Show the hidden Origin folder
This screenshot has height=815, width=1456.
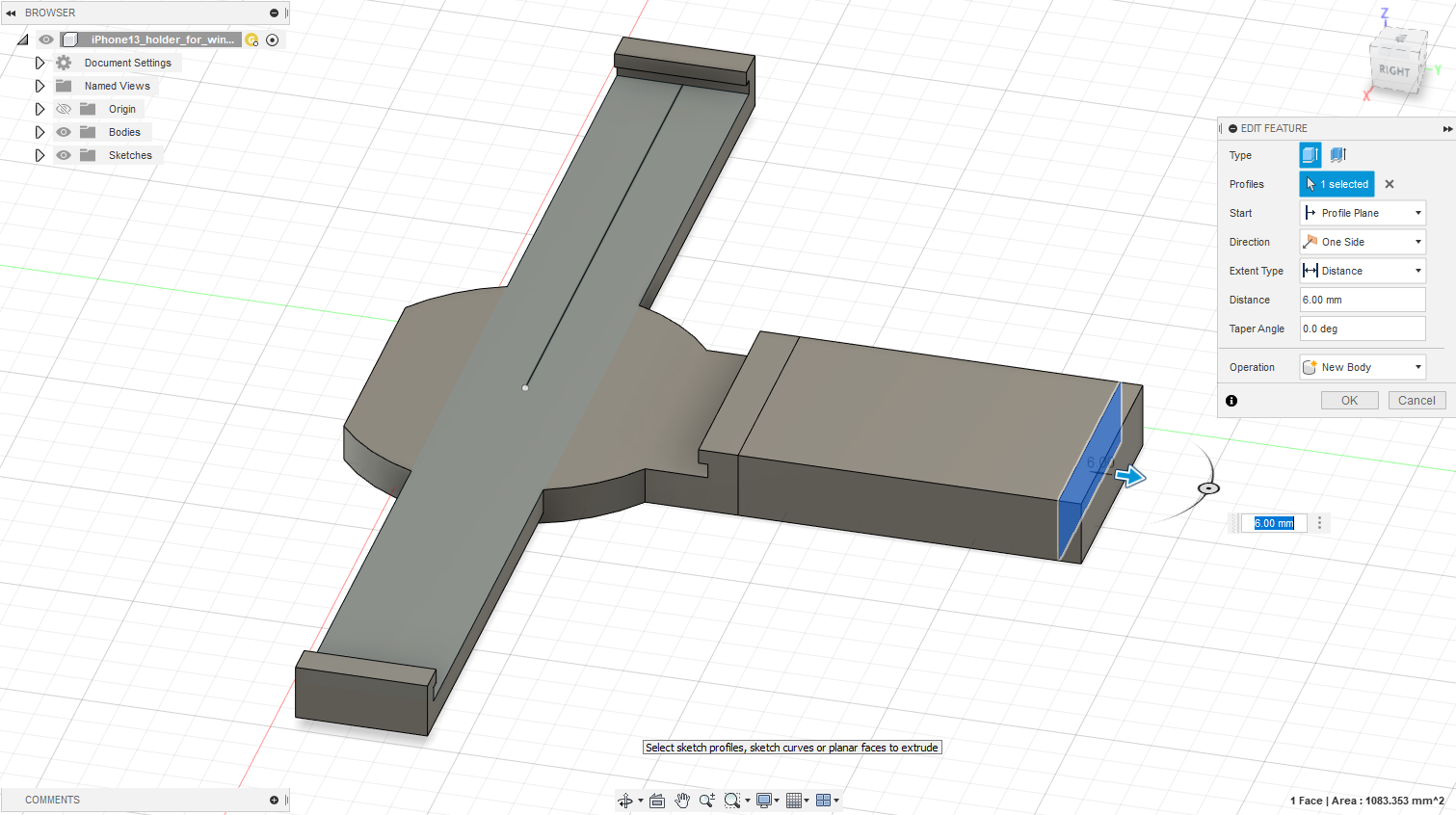64,109
